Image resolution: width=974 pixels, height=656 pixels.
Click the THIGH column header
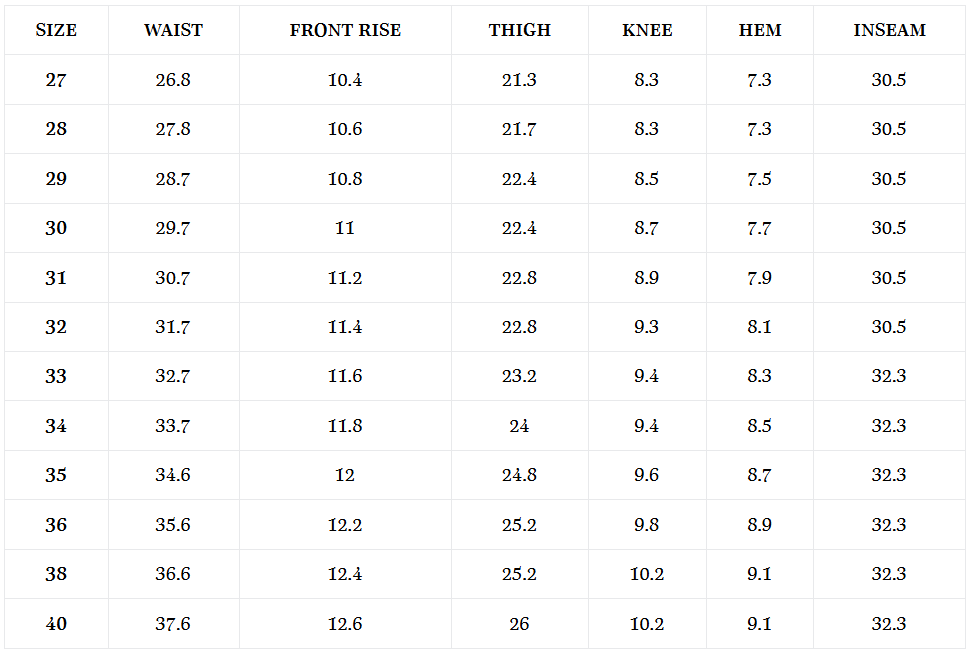pyautogui.click(x=519, y=30)
